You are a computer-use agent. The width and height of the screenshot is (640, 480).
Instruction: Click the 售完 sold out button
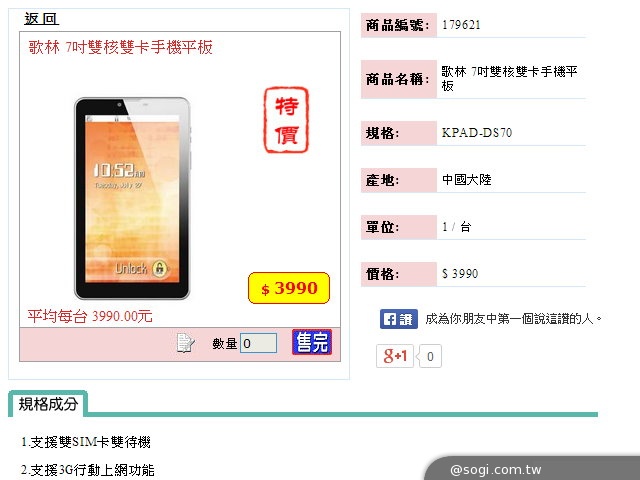tap(312, 342)
